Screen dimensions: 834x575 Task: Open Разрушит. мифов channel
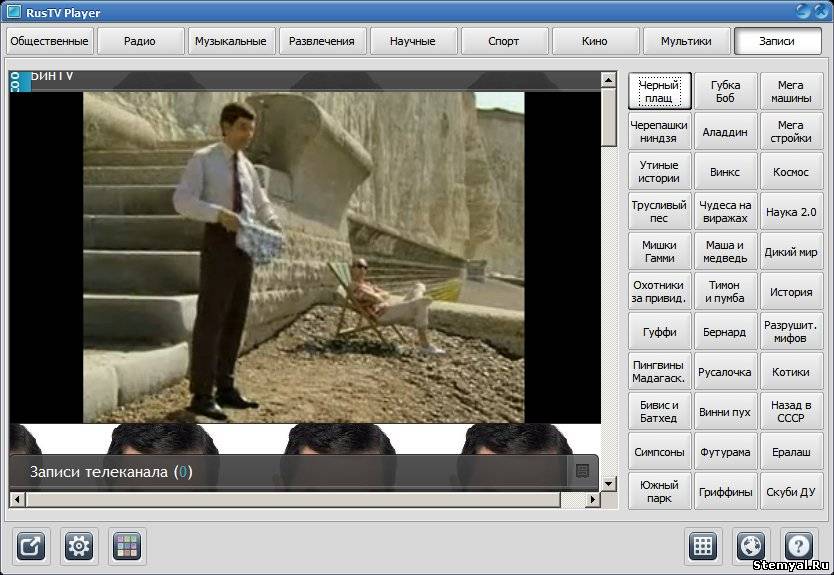791,331
